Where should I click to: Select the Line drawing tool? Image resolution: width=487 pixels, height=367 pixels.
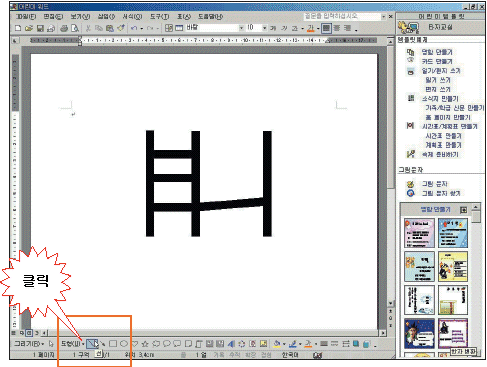pos(92,343)
